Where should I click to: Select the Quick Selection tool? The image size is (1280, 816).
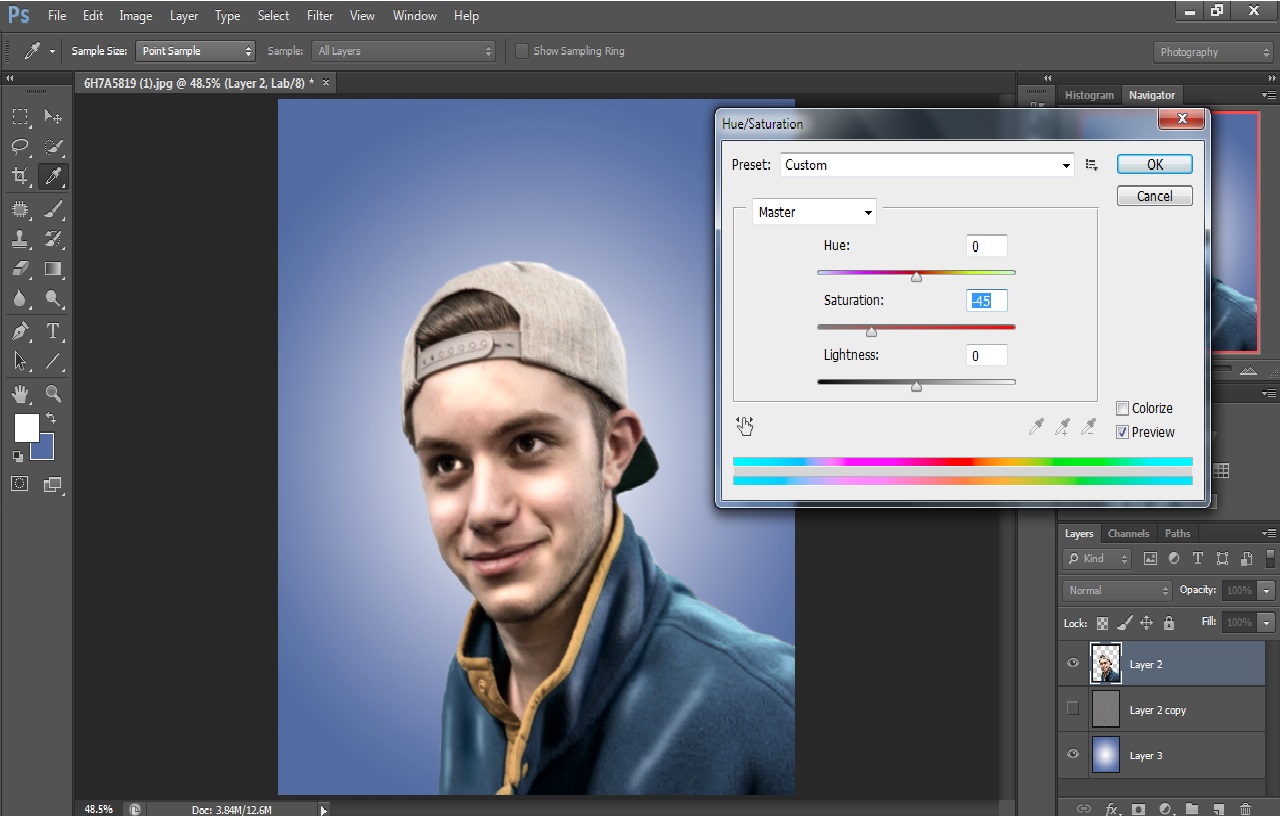[53, 147]
